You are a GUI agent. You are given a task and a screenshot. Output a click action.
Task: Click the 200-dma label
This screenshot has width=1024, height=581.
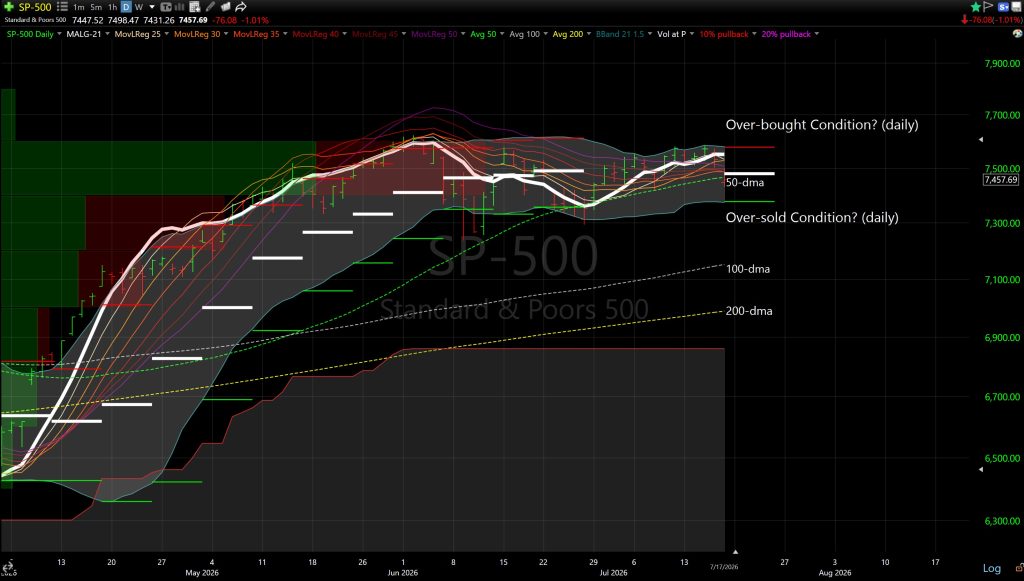pos(748,311)
